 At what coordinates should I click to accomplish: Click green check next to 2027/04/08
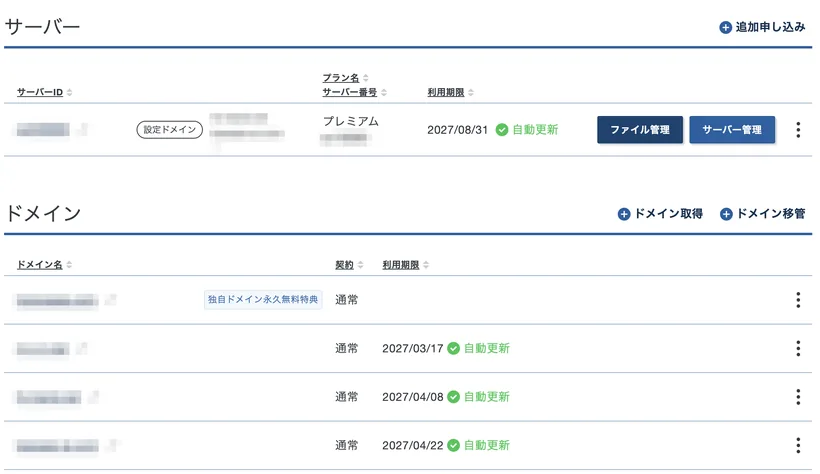pos(453,397)
